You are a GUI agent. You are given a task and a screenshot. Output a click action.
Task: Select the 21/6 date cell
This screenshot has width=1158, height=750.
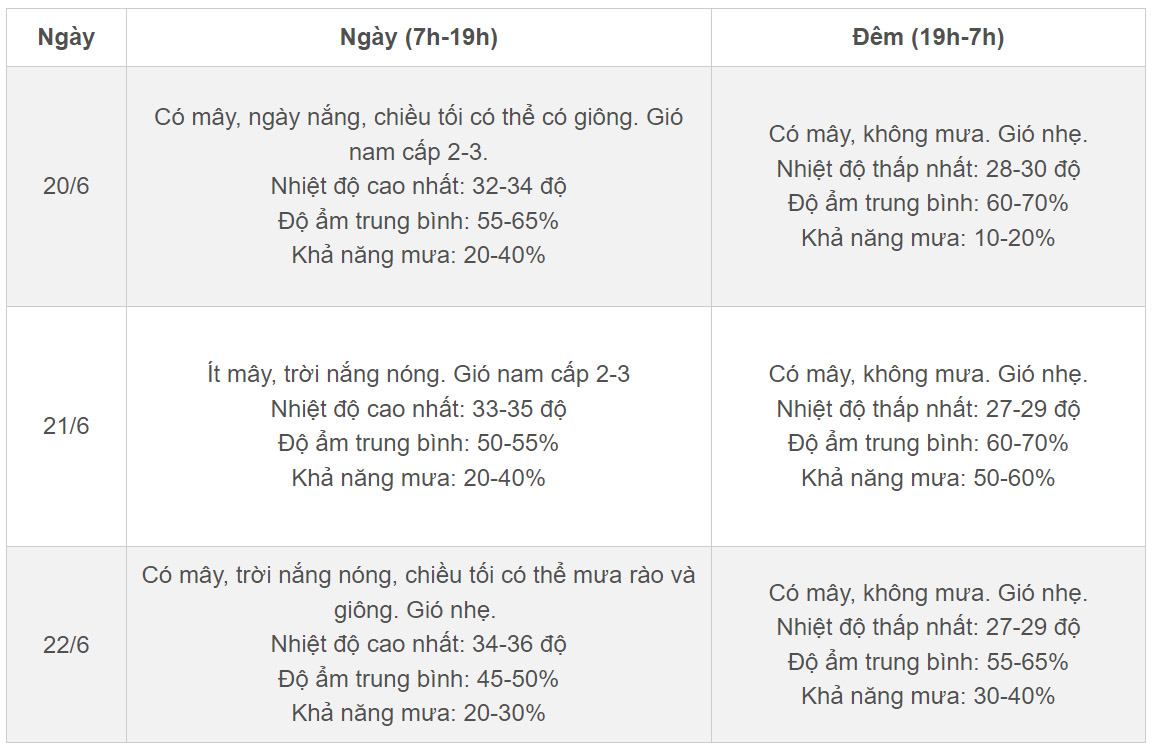coord(66,426)
